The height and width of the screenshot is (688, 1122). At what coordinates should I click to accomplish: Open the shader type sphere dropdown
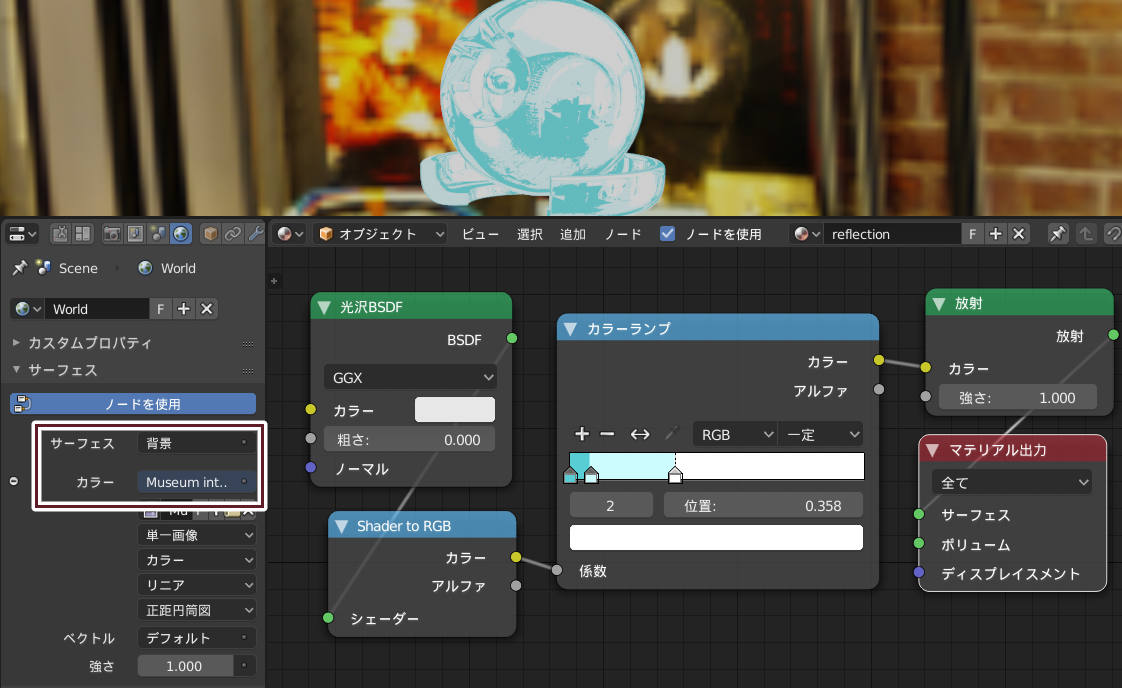tap(290, 233)
